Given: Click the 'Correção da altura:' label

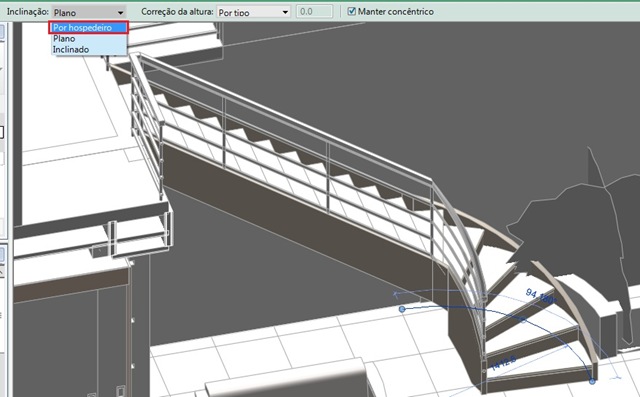Looking at the screenshot, I should pos(177,12).
